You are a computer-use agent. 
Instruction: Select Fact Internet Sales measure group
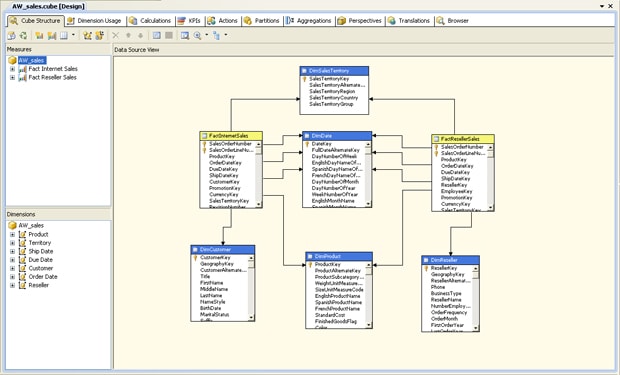[53, 69]
